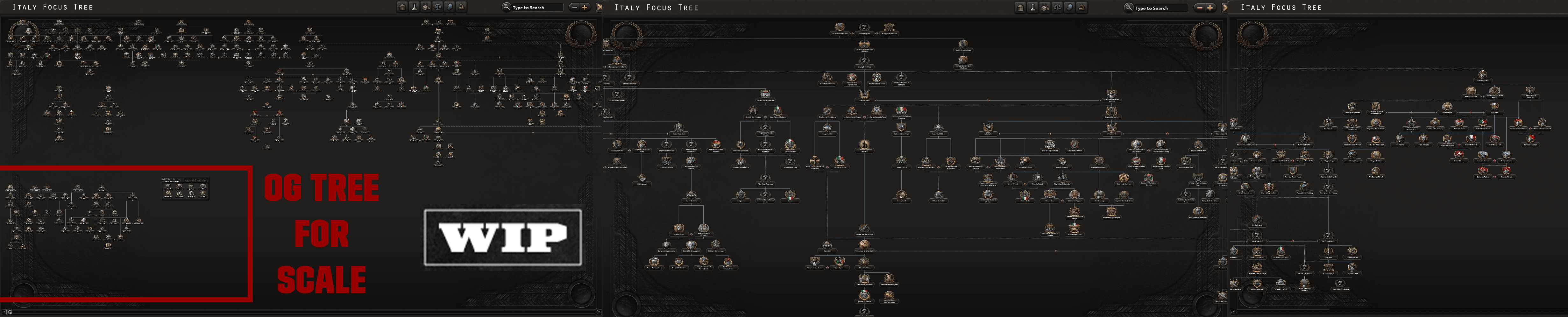Screen dimensions: 1568x317
Task: Select the Reorganize the Party focus
Action: pos(1099,163)
